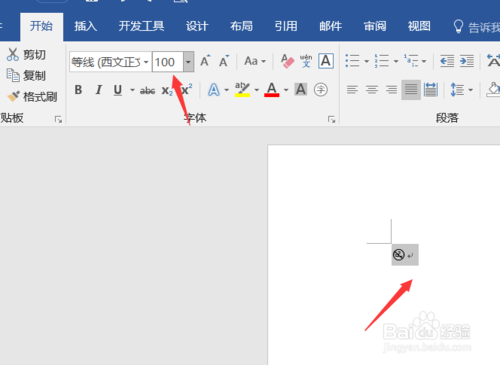Open line spacing options
This screenshot has height=365, width=500.
(457, 90)
